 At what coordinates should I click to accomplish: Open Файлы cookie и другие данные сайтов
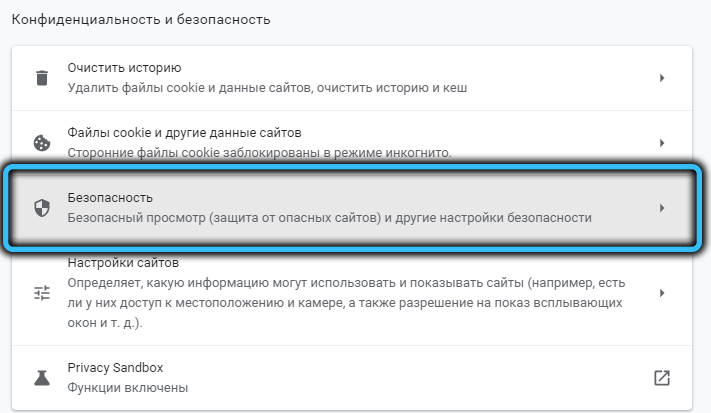(x=185, y=132)
